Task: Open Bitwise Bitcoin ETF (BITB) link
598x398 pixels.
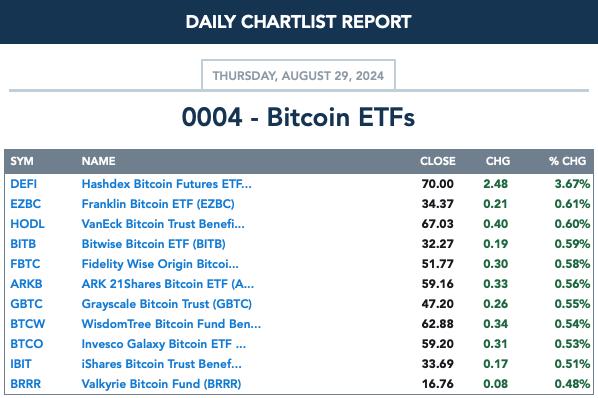Action: [x=153, y=244]
